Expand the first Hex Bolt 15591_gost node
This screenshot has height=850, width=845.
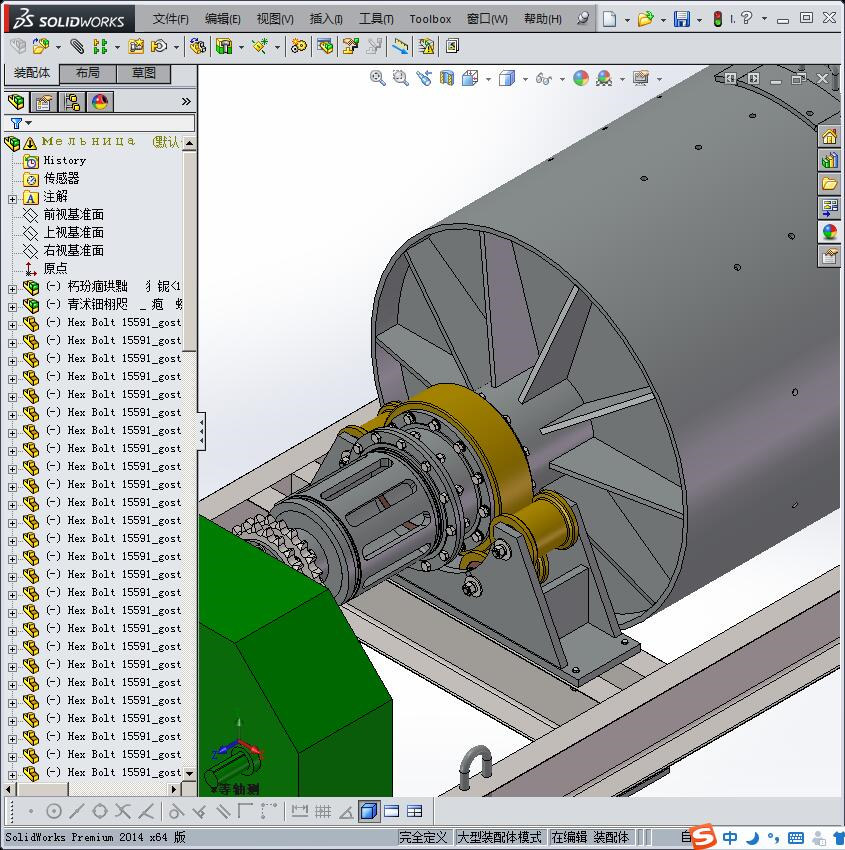click(x=12, y=325)
